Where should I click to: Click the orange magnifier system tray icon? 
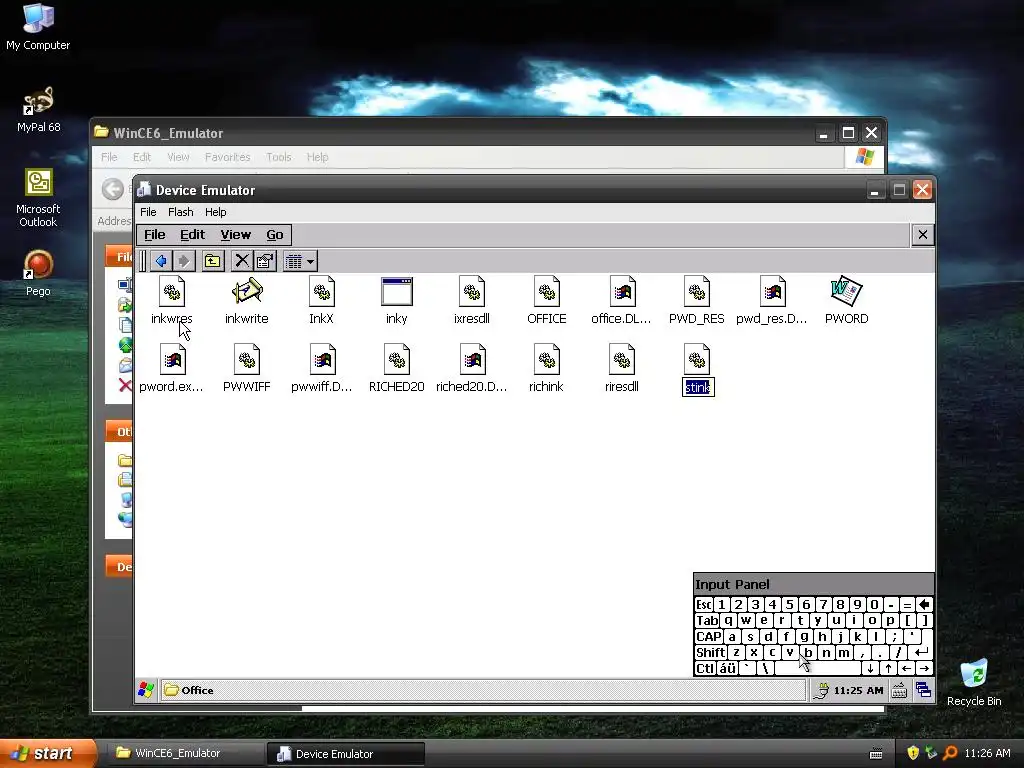coord(950,753)
